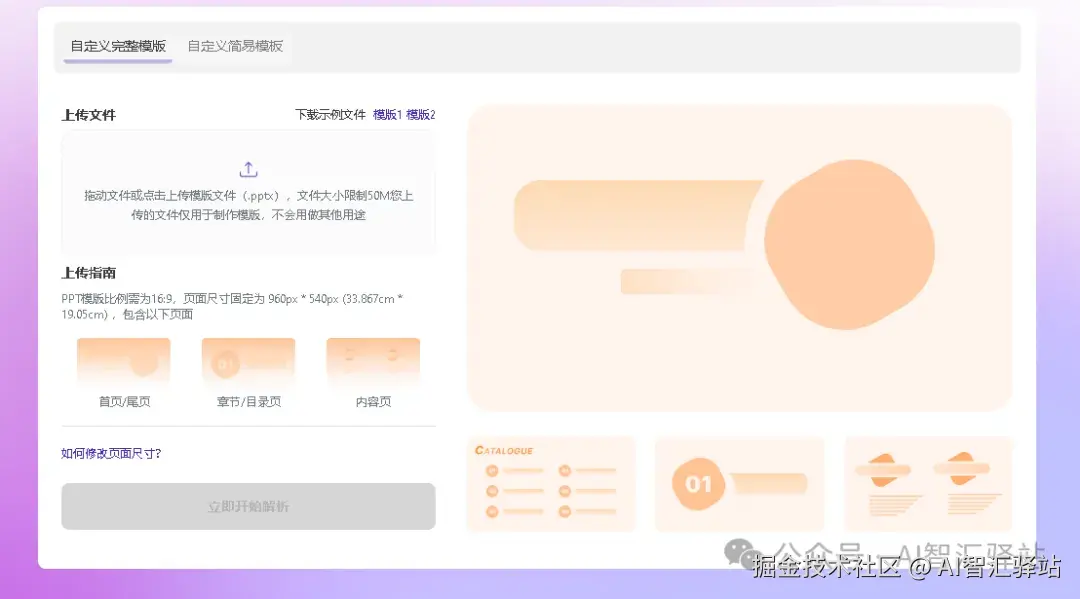
Task: Click the upload arrow icon in the drop area
Action: (x=248, y=168)
